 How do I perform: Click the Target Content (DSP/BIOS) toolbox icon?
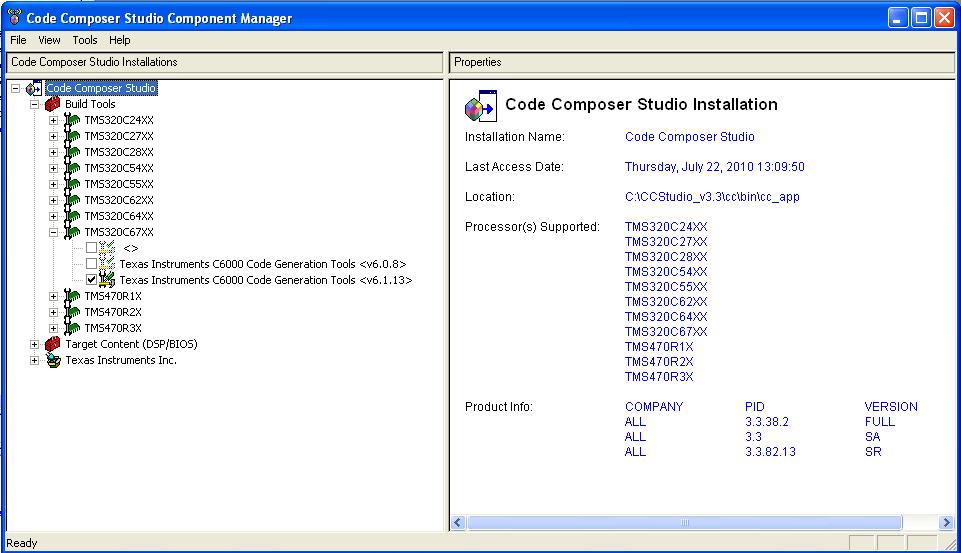(53, 344)
